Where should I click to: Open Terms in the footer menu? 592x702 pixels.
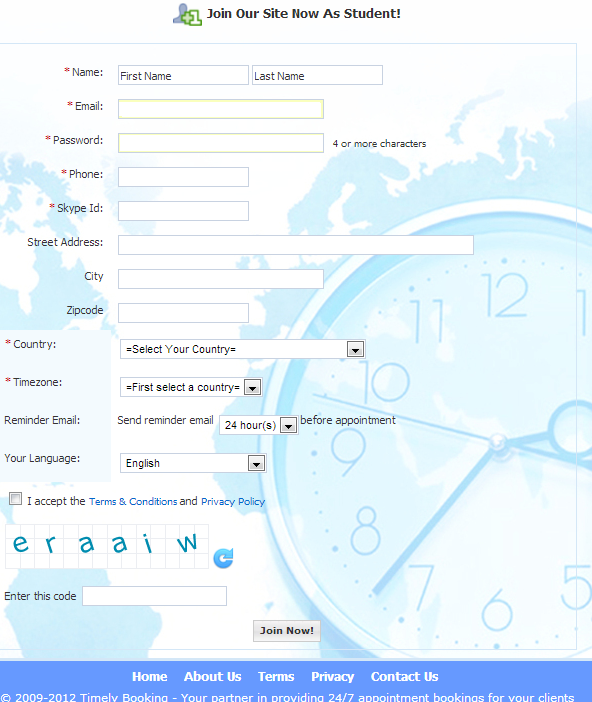[276, 676]
